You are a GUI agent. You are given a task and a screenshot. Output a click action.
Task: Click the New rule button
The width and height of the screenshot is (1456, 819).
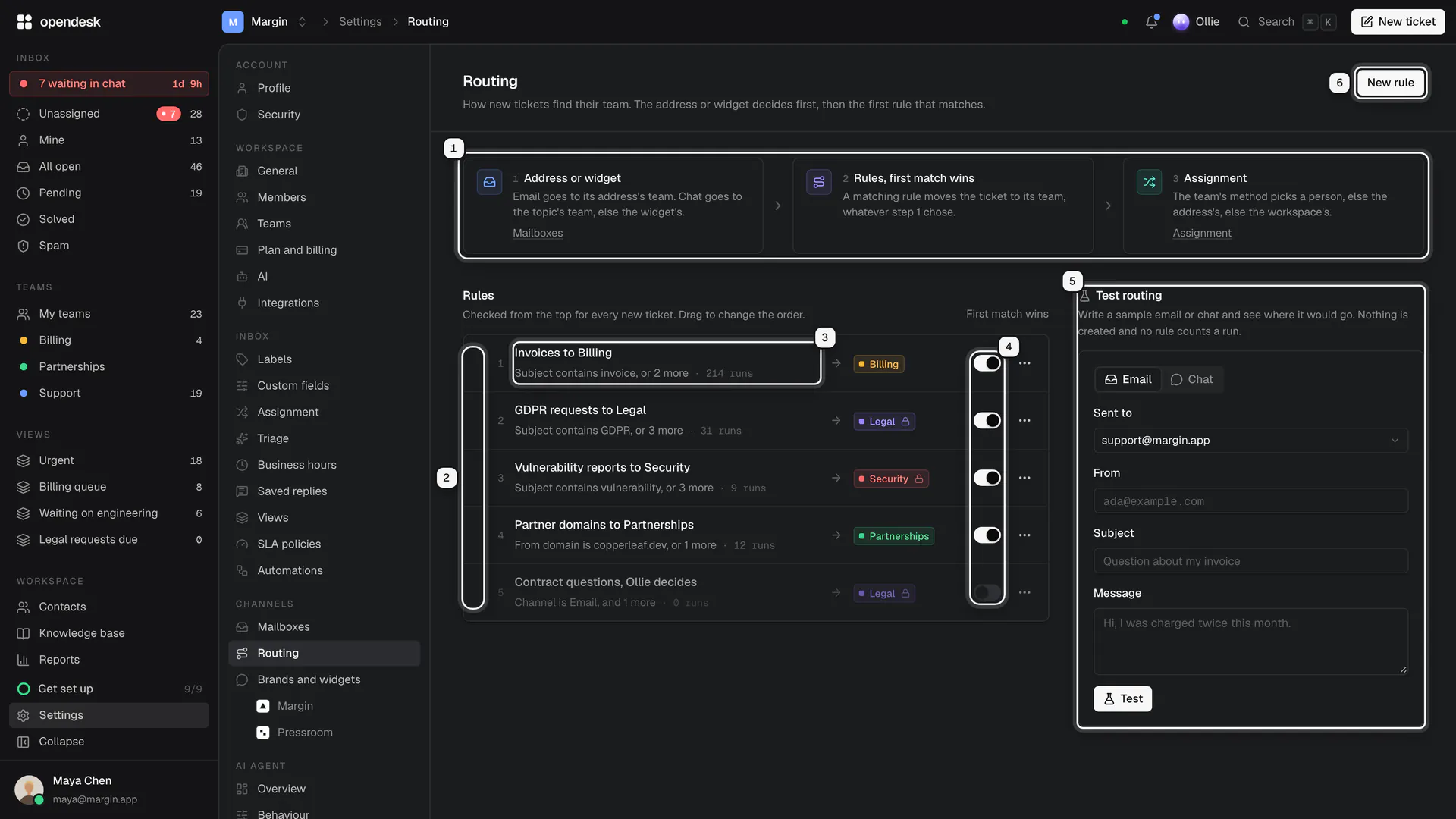coord(1390,83)
